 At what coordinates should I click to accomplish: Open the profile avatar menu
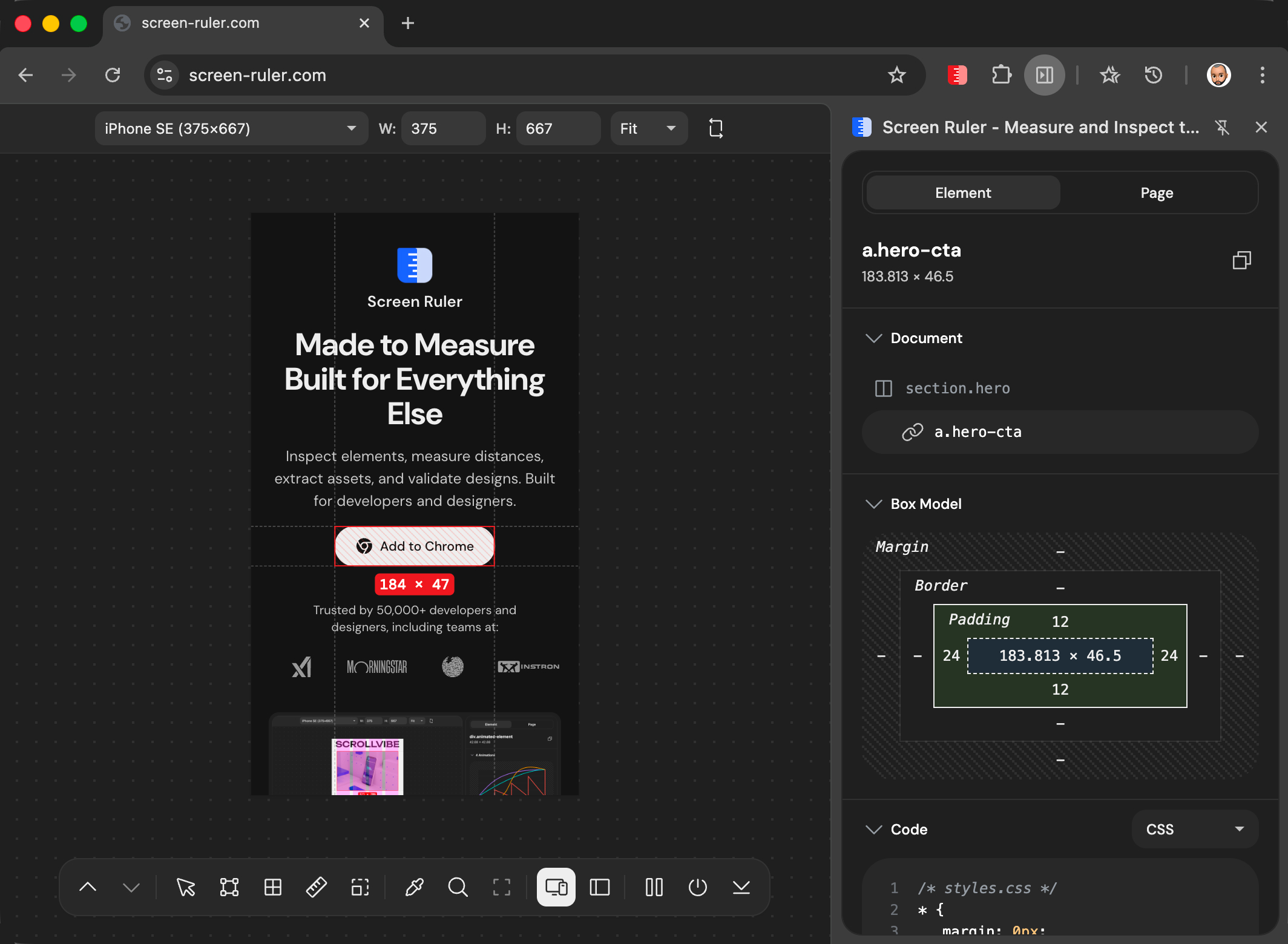[1218, 75]
